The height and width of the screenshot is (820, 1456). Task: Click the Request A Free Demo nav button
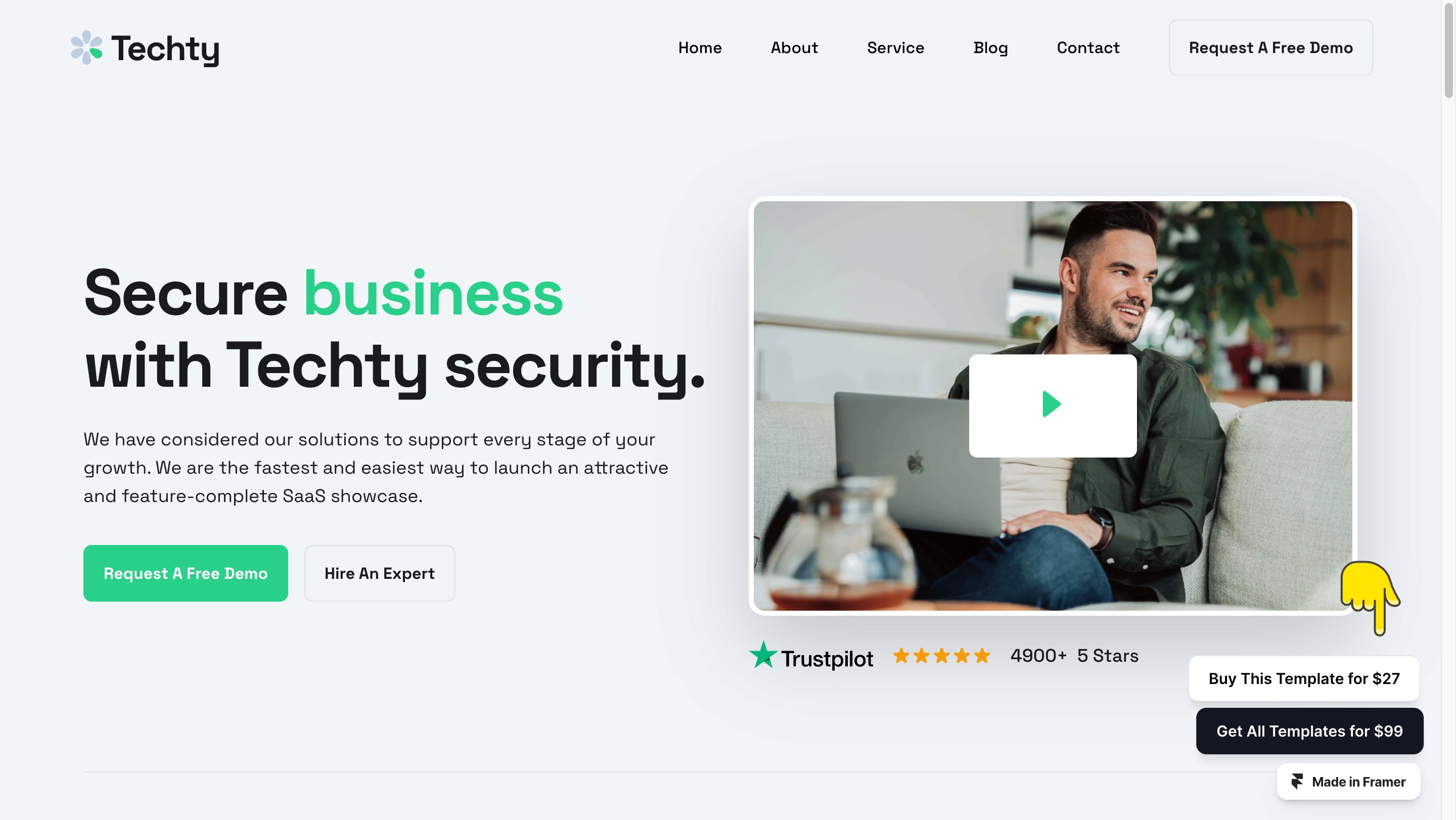1270,47
